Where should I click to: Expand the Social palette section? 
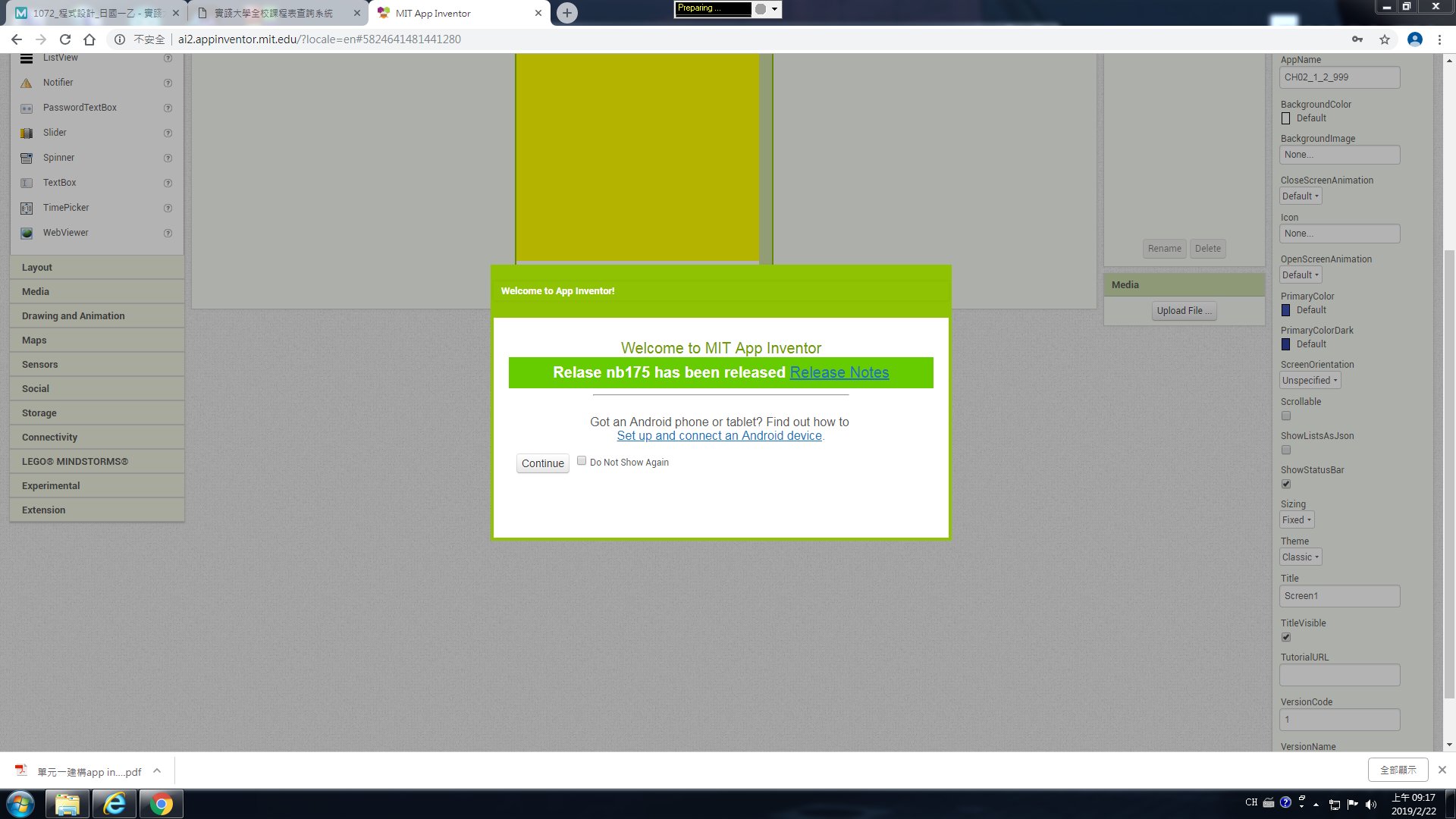click(x=97, y=389)
